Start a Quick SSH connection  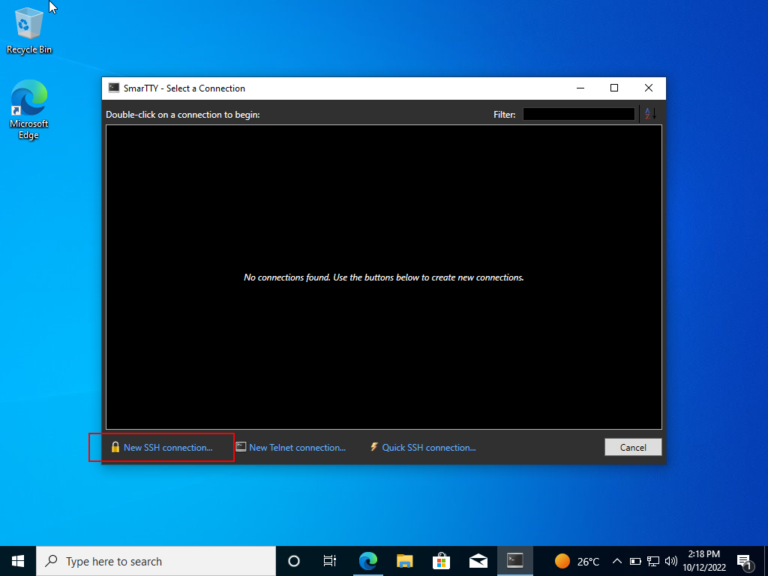click(x=428, y=447)
